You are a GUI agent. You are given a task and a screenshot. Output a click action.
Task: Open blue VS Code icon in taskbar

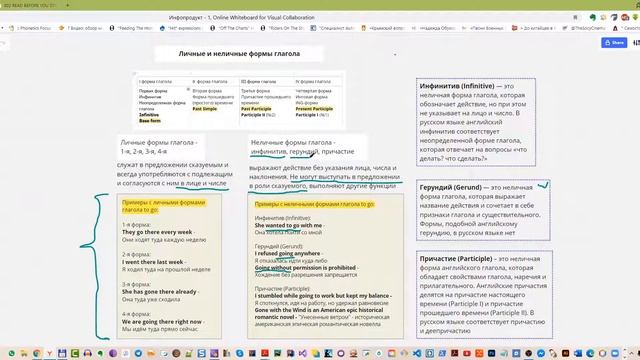pos(417,353)
